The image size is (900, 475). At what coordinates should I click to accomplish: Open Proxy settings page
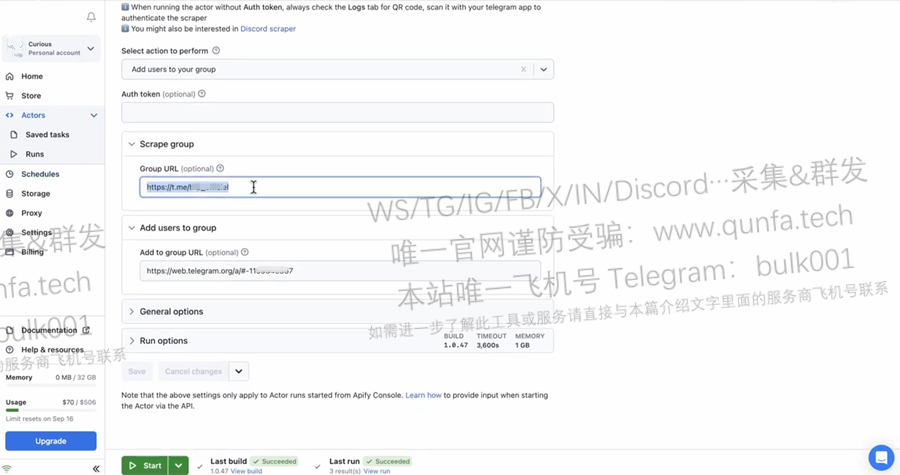[x=32, y=213]
